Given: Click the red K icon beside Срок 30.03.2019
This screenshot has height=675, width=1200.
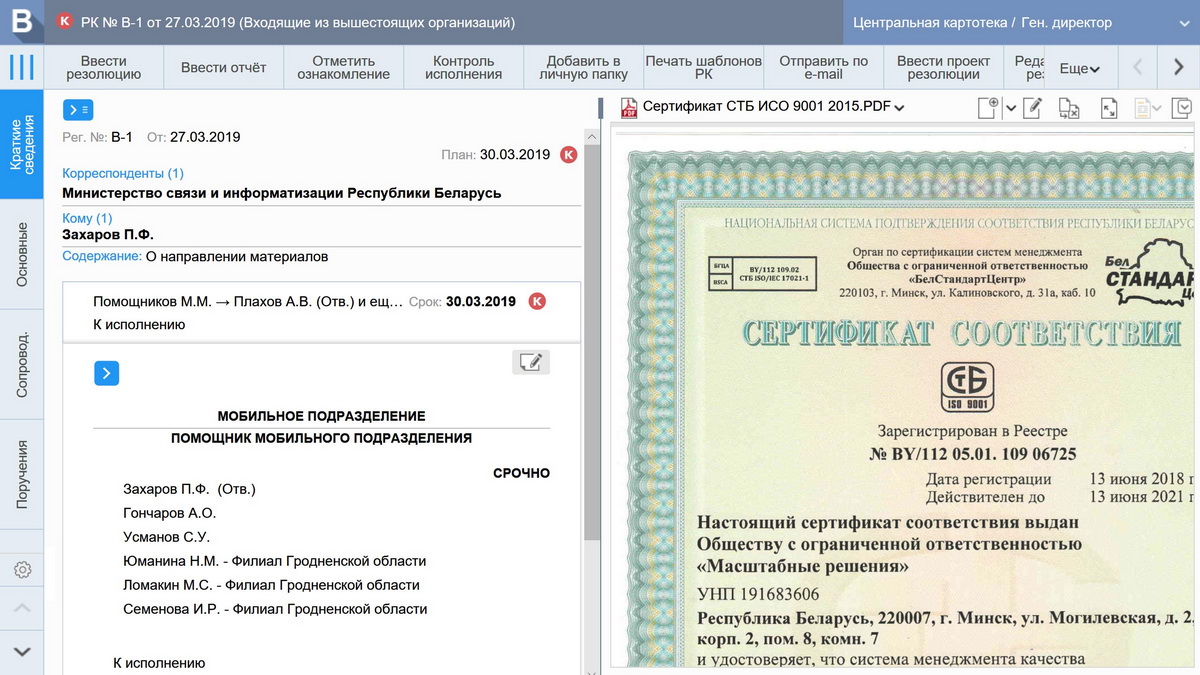Looking at the screenshot, I should point(537,301).
